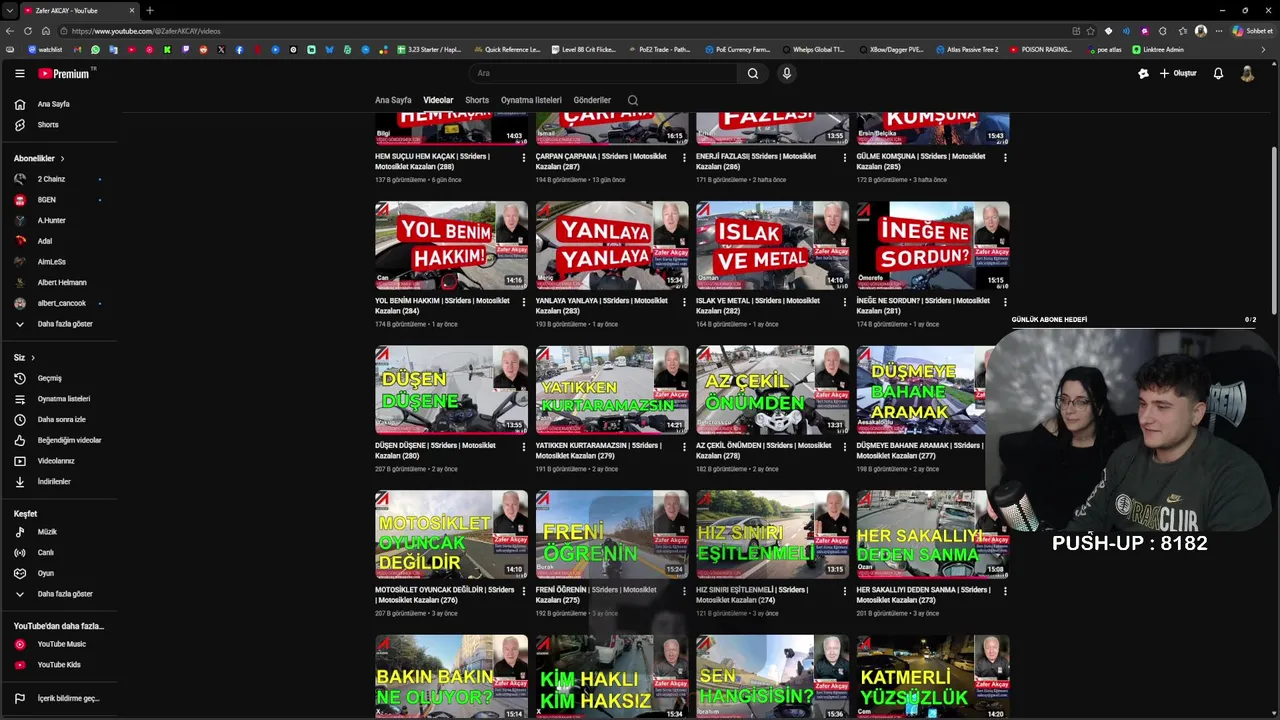Open YouTube Kids link in sidebar
This screenshot has height=720, width=1280.
pos(58,665)
